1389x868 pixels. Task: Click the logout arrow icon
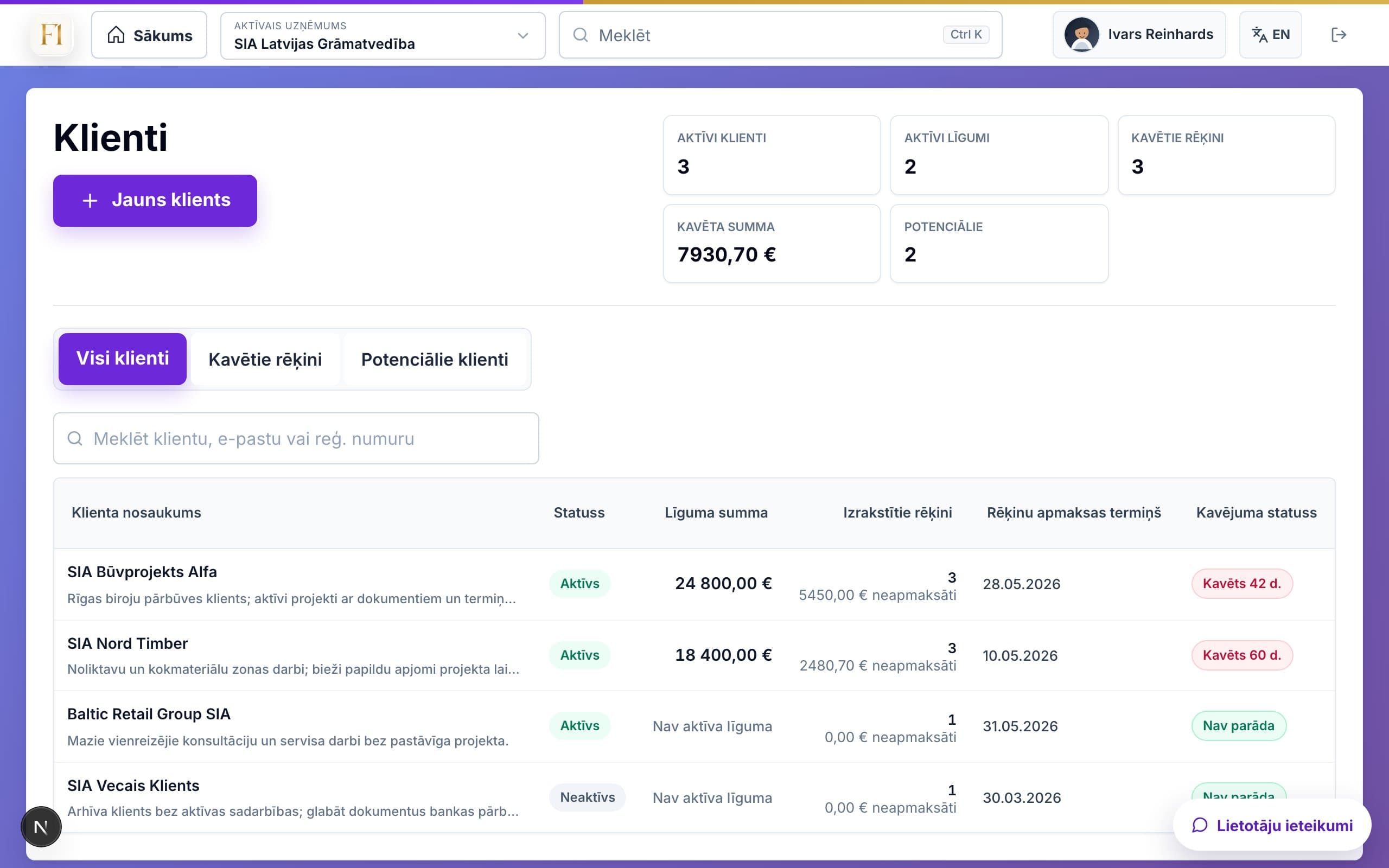click(1339, 35)
